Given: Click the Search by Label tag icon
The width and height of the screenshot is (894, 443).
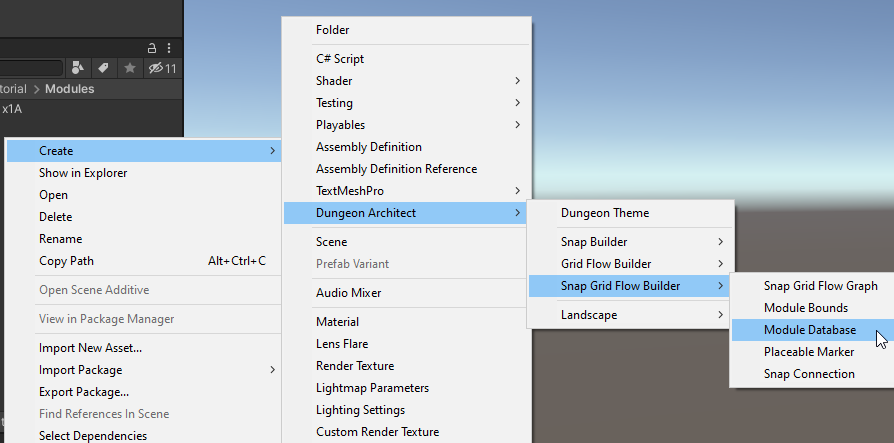Looking at the screenshot, I should click(x=103, y=68).
